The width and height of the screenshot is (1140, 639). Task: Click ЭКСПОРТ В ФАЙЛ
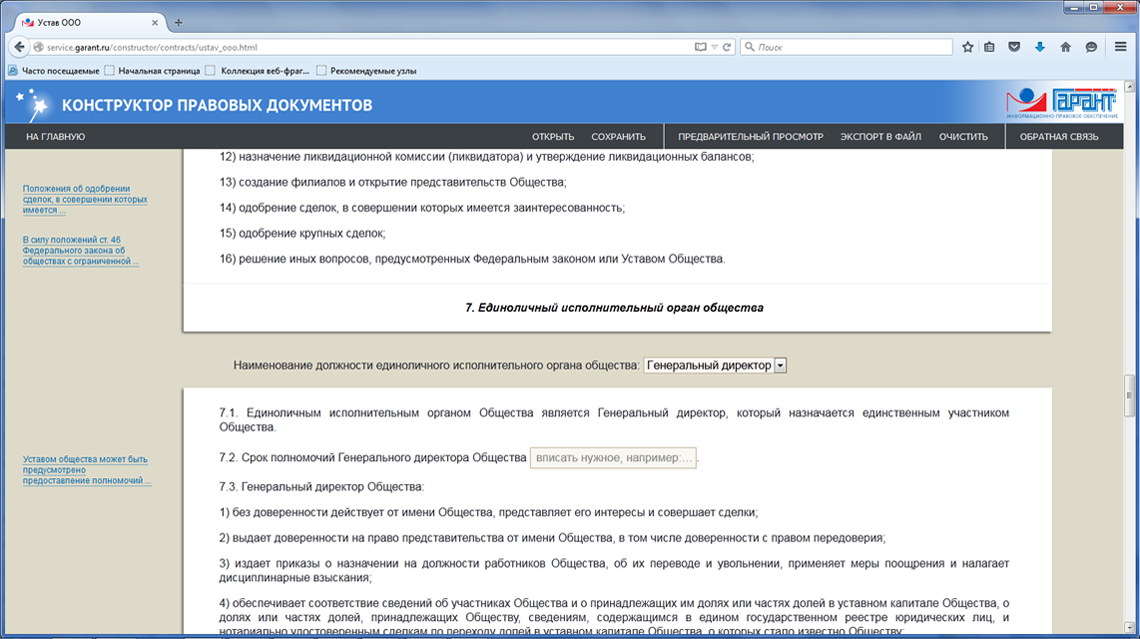(880, 137)
